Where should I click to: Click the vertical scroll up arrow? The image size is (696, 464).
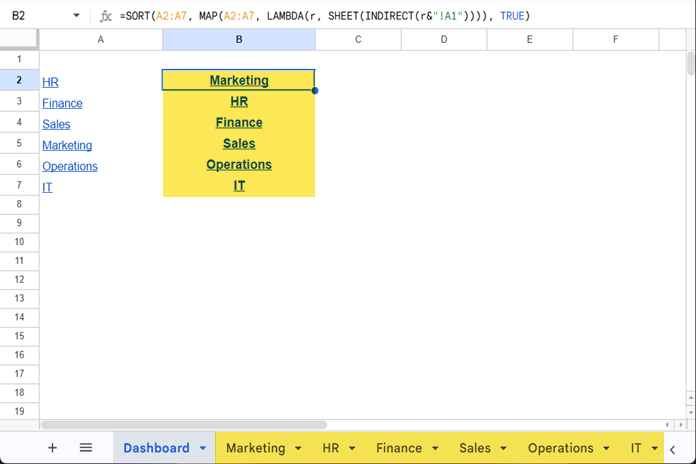point(690,397)
